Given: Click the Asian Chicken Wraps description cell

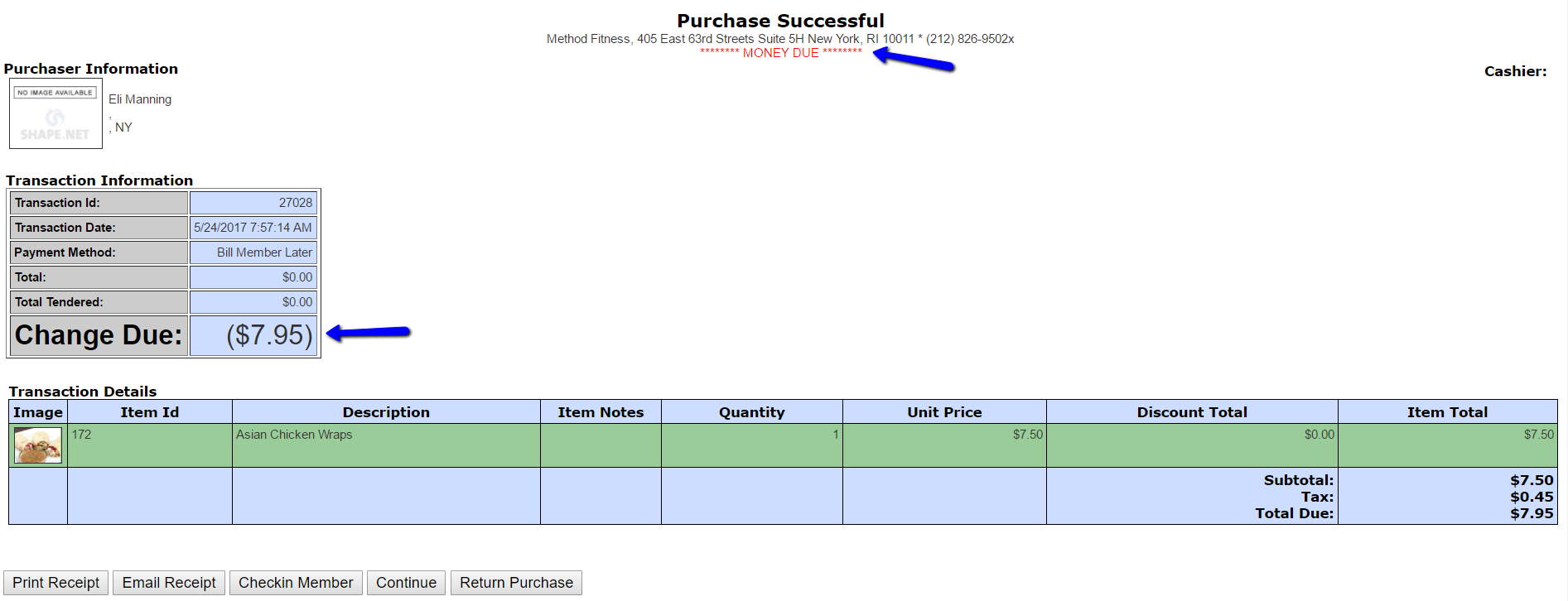Looking at the screenshot, I should (x=386, y=445).
